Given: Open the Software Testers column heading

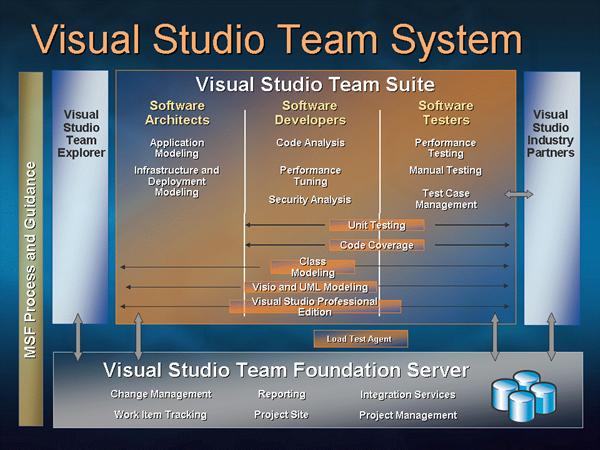Looking at the screenshot, I should [445, 112].
